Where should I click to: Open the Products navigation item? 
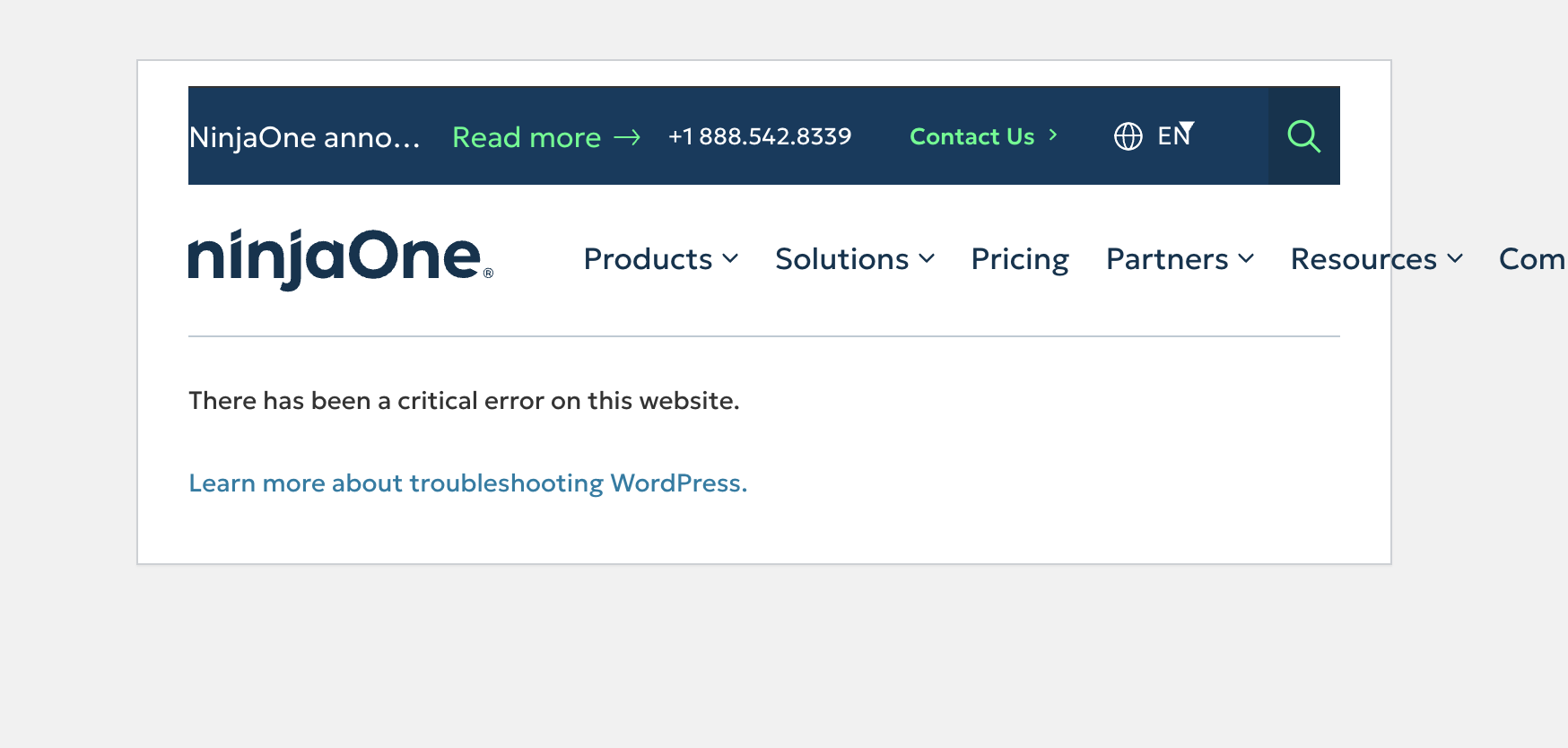click(648, 259)
